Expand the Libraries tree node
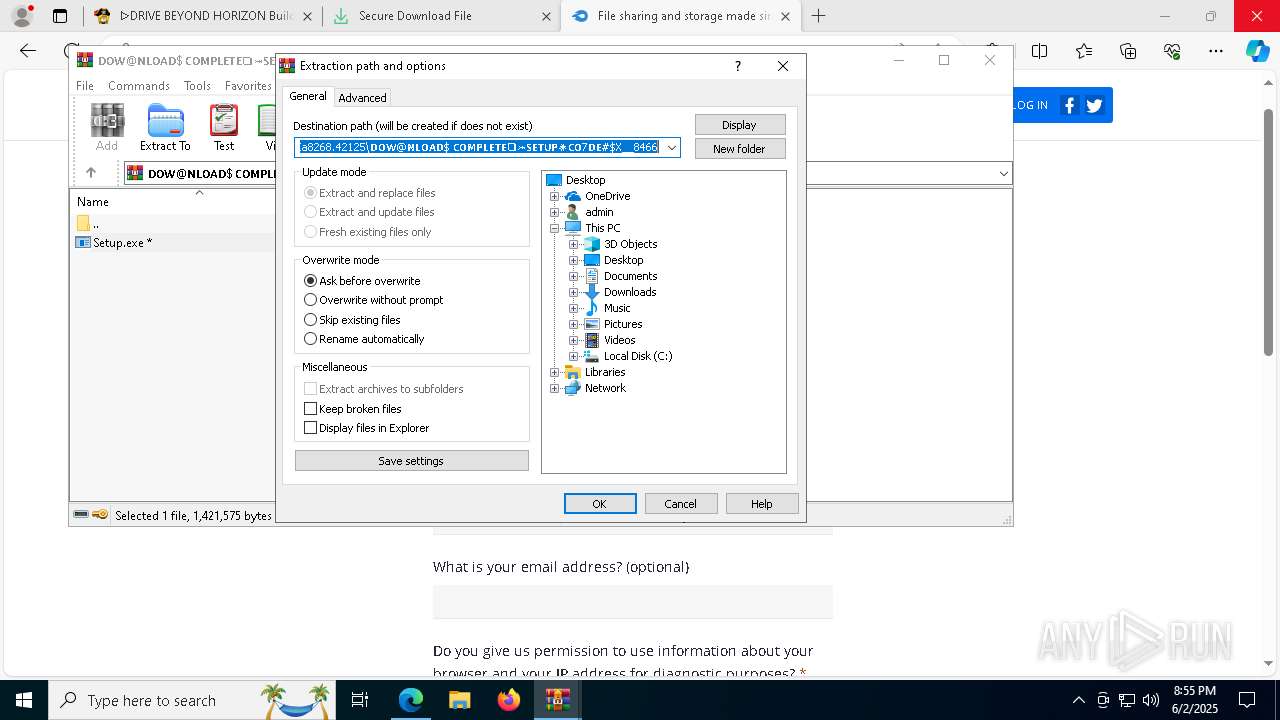 (554, 372)
